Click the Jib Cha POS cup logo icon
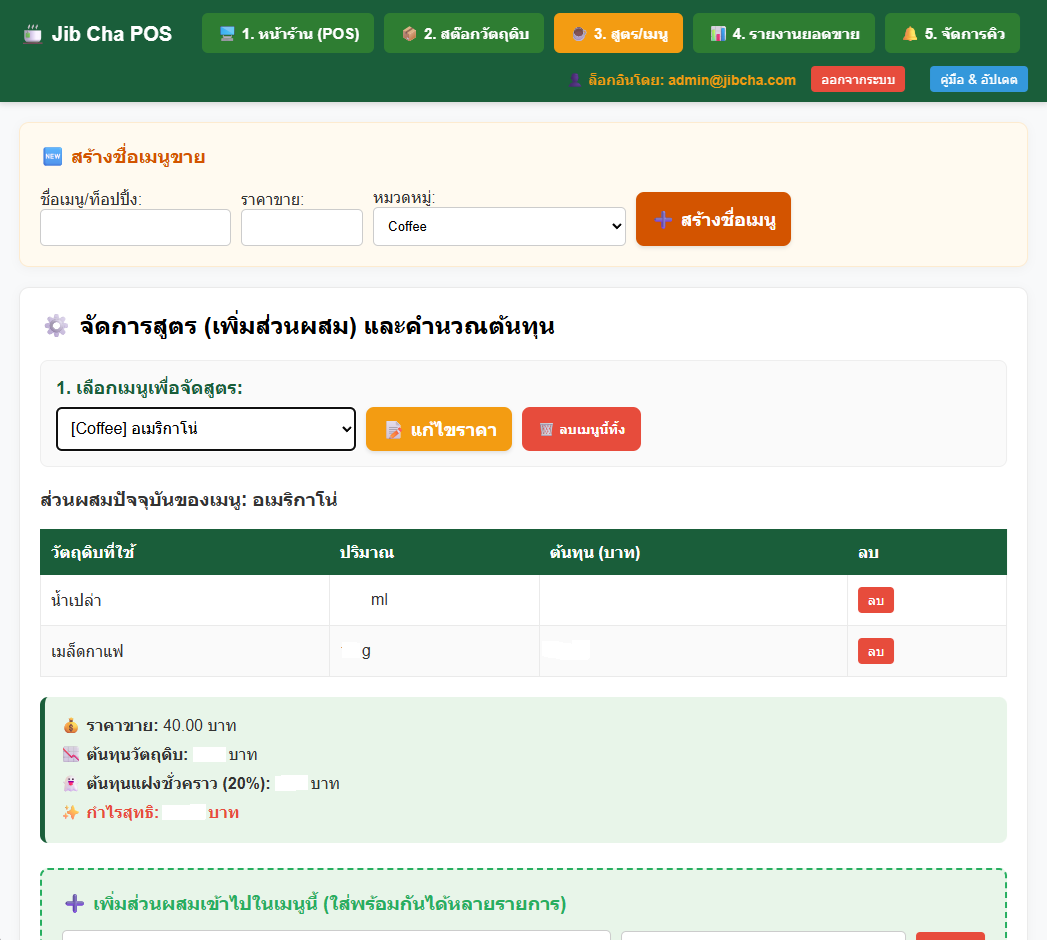This screenshot has height=940, width=1047. click(x=32, y=33)
